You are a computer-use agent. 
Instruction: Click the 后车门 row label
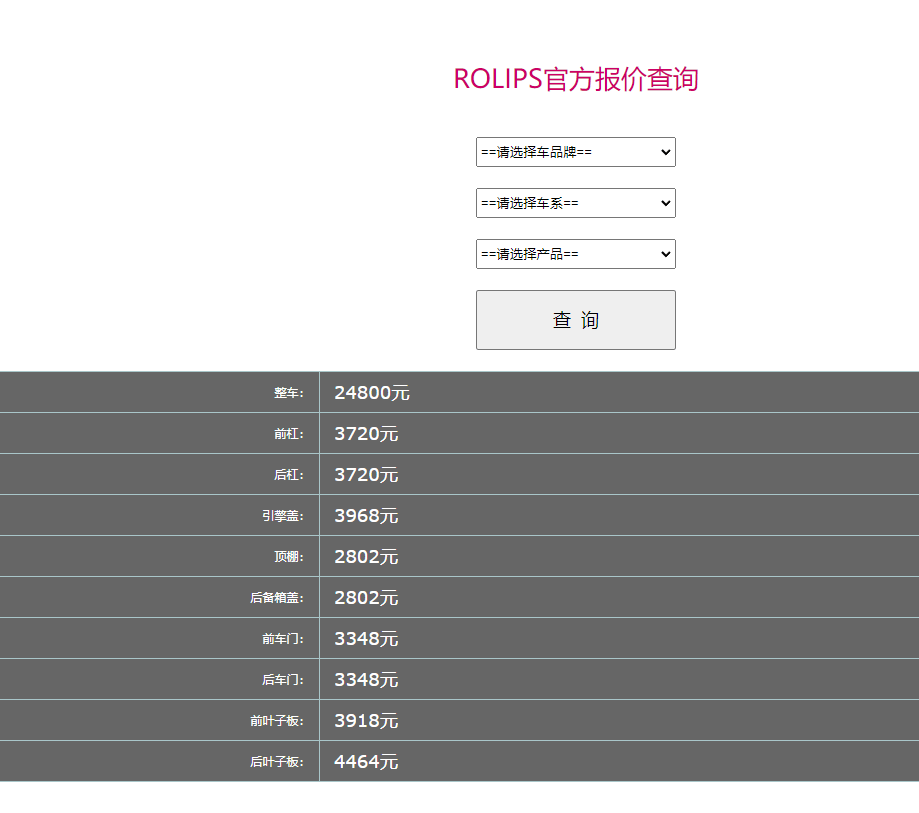coord(282,680)
